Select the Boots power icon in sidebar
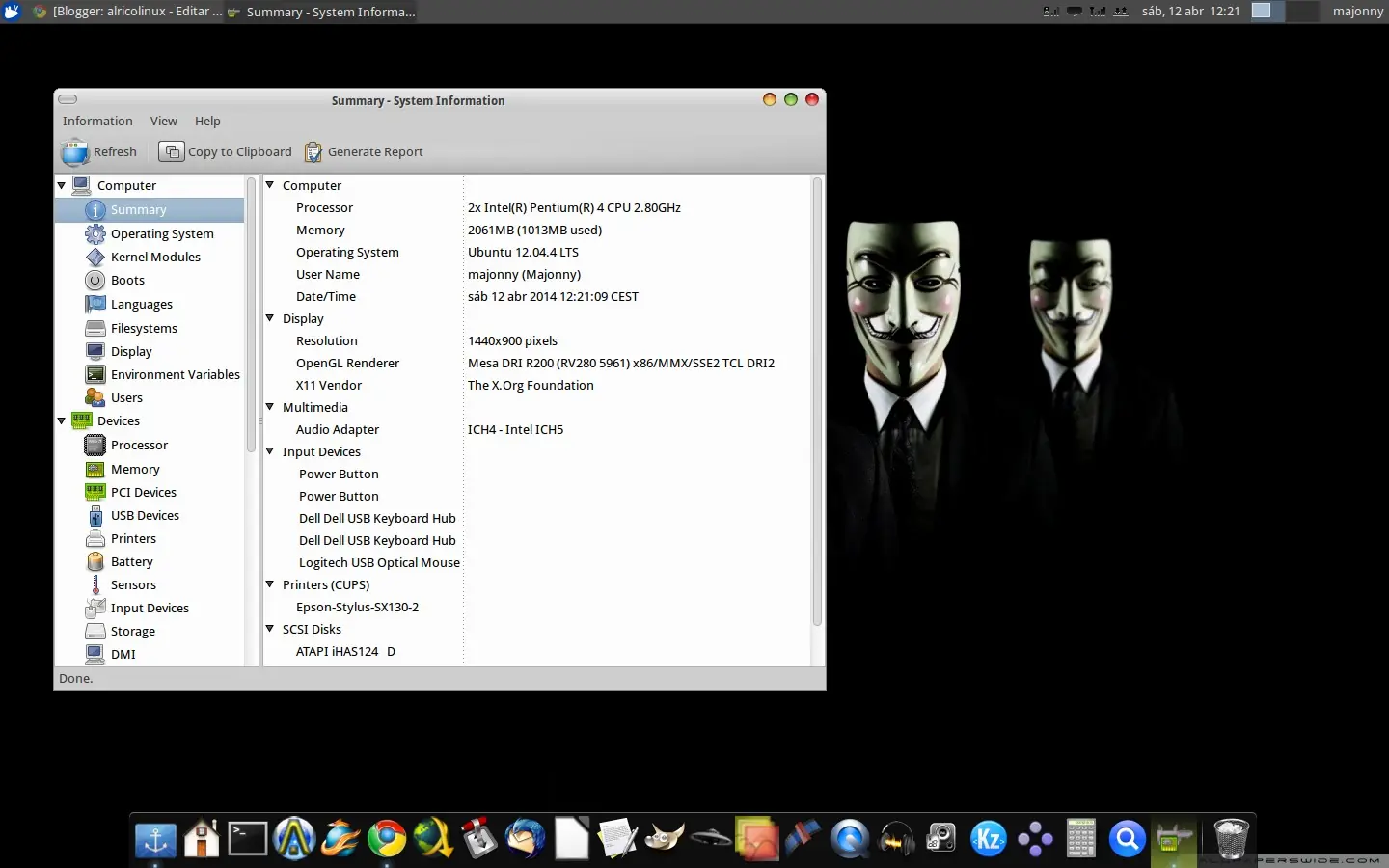Image resolution: width=1389 pixels, height=868 pixels. point(95,280)
